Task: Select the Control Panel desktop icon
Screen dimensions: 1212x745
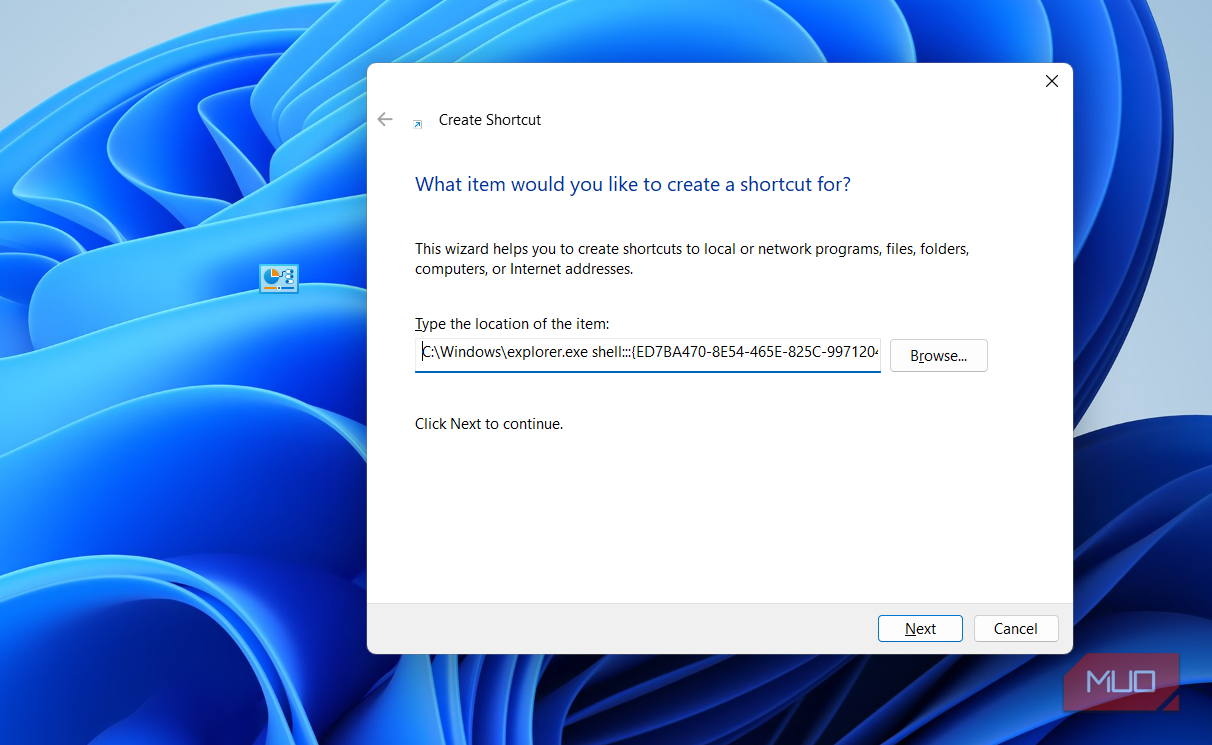Action: coord(279,278)
